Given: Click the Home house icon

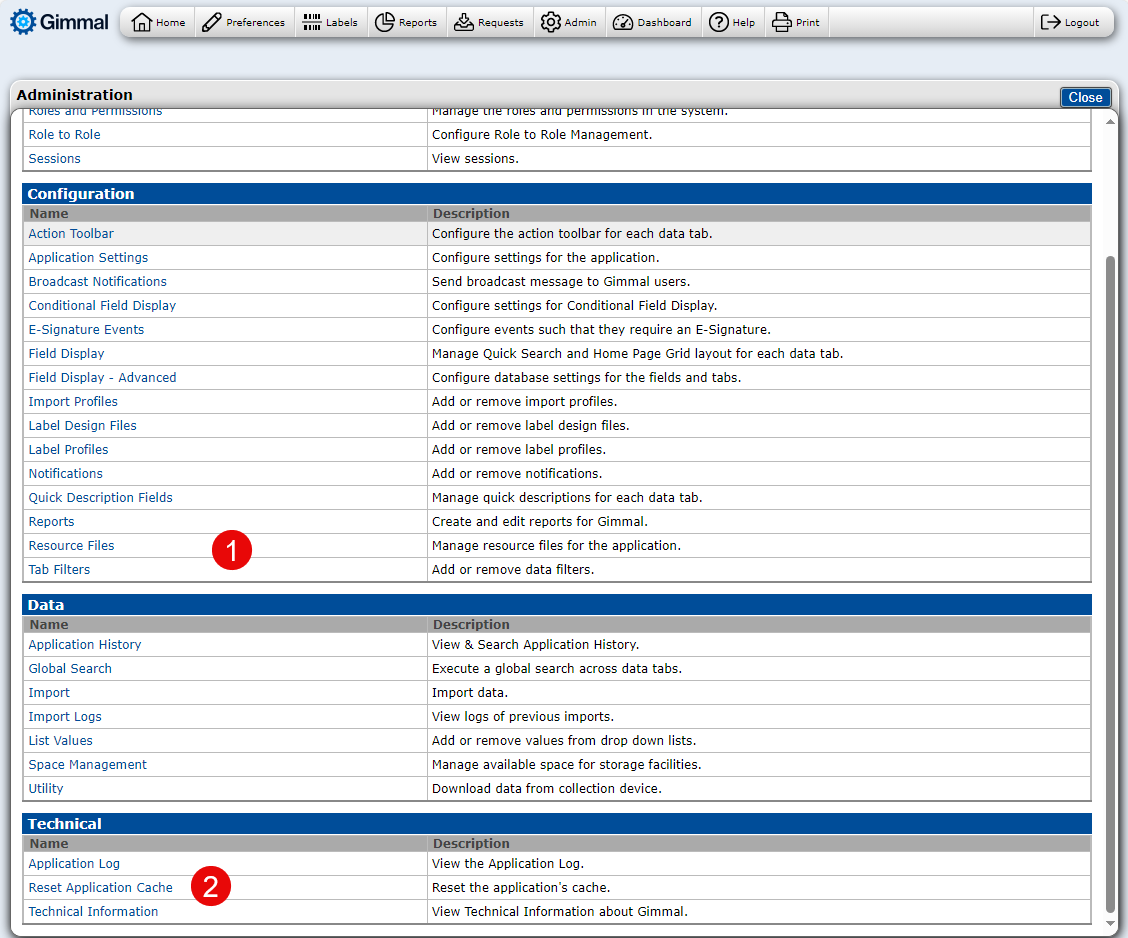Looking at the screenshot, I should [x=142, y=22].
